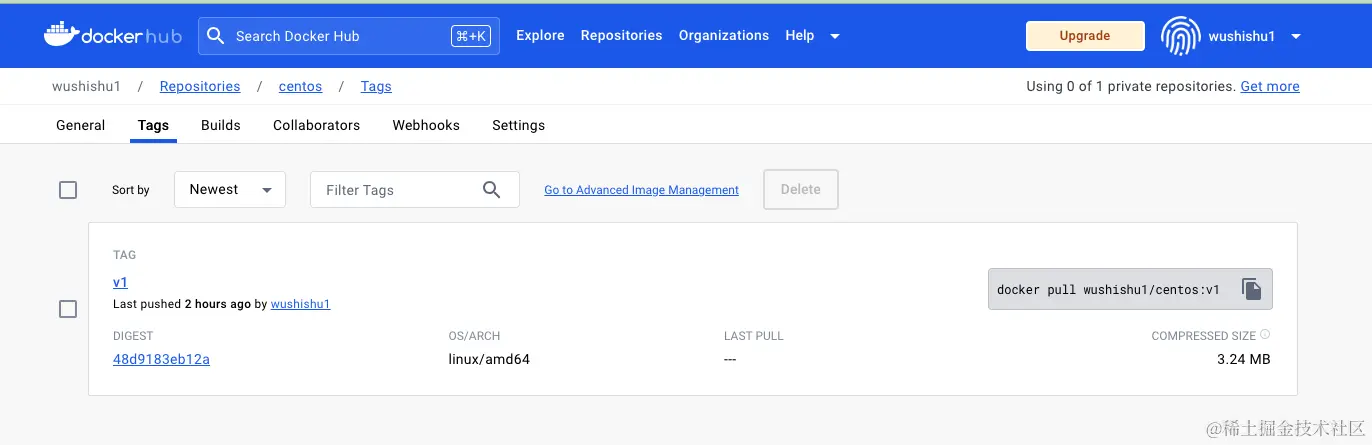
Task: Click the linux/amd64 OS/ARCH value
Action: pyautogui.click(x=489, y=359)
